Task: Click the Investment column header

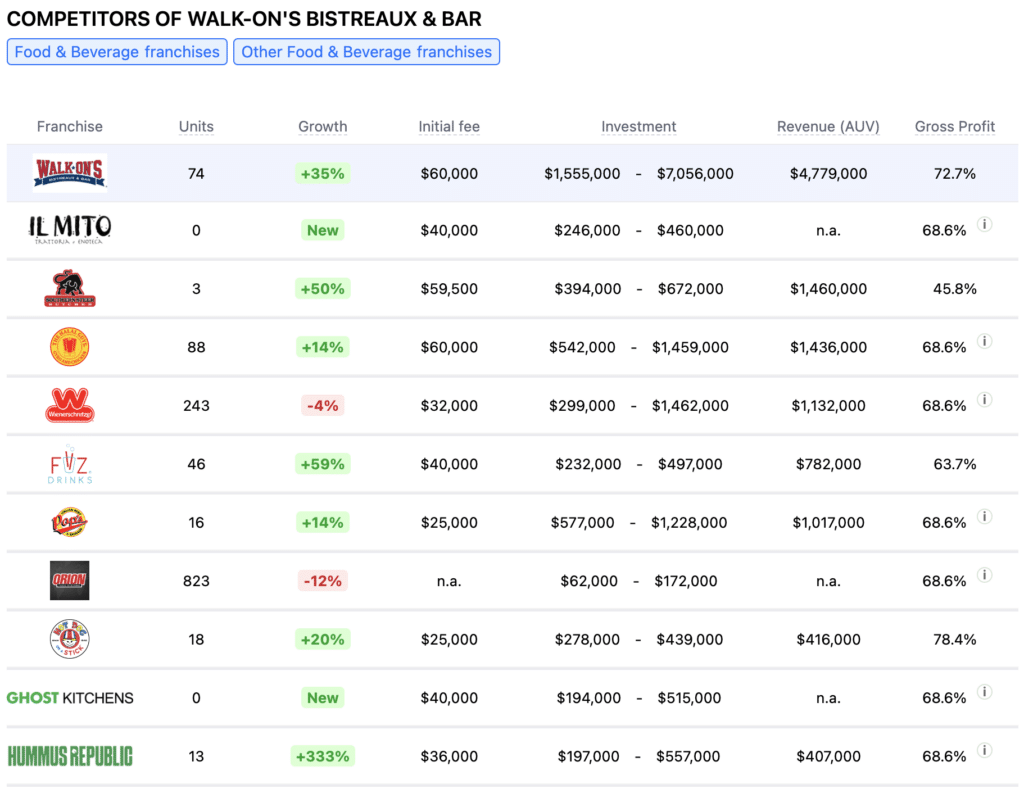Action: click(x=639, y=126)
